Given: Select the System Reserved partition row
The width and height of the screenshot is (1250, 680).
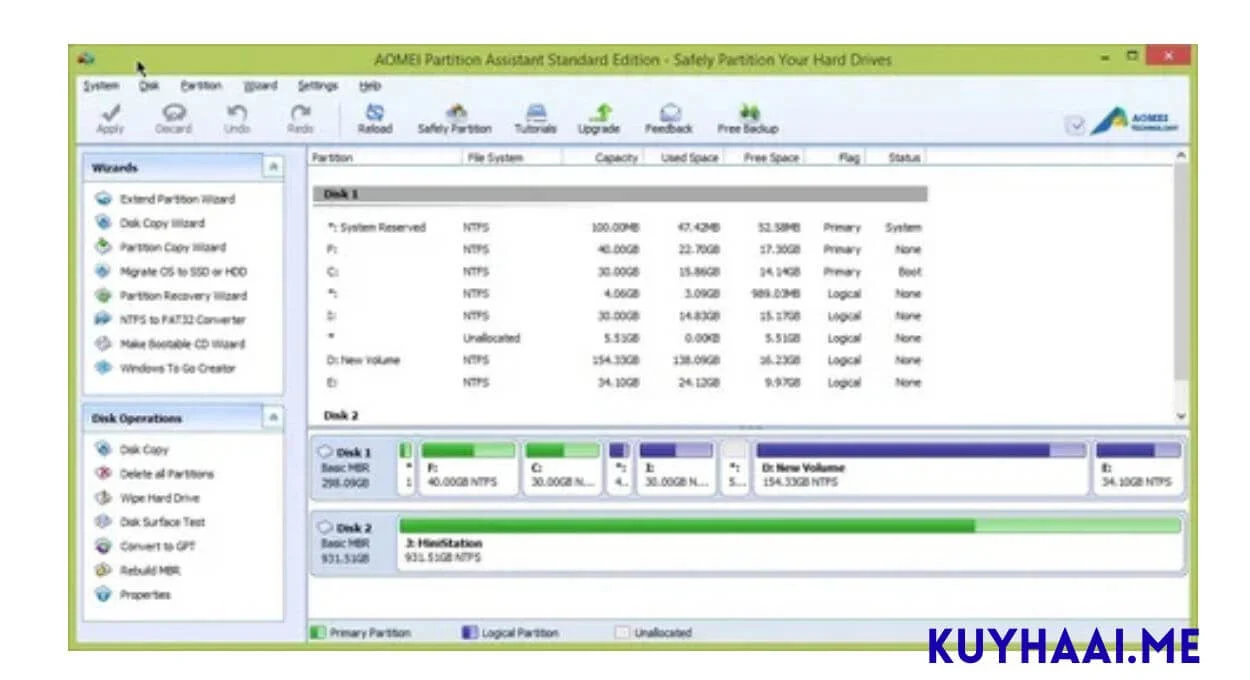Looking at the screenshot, I should (620, 228).
